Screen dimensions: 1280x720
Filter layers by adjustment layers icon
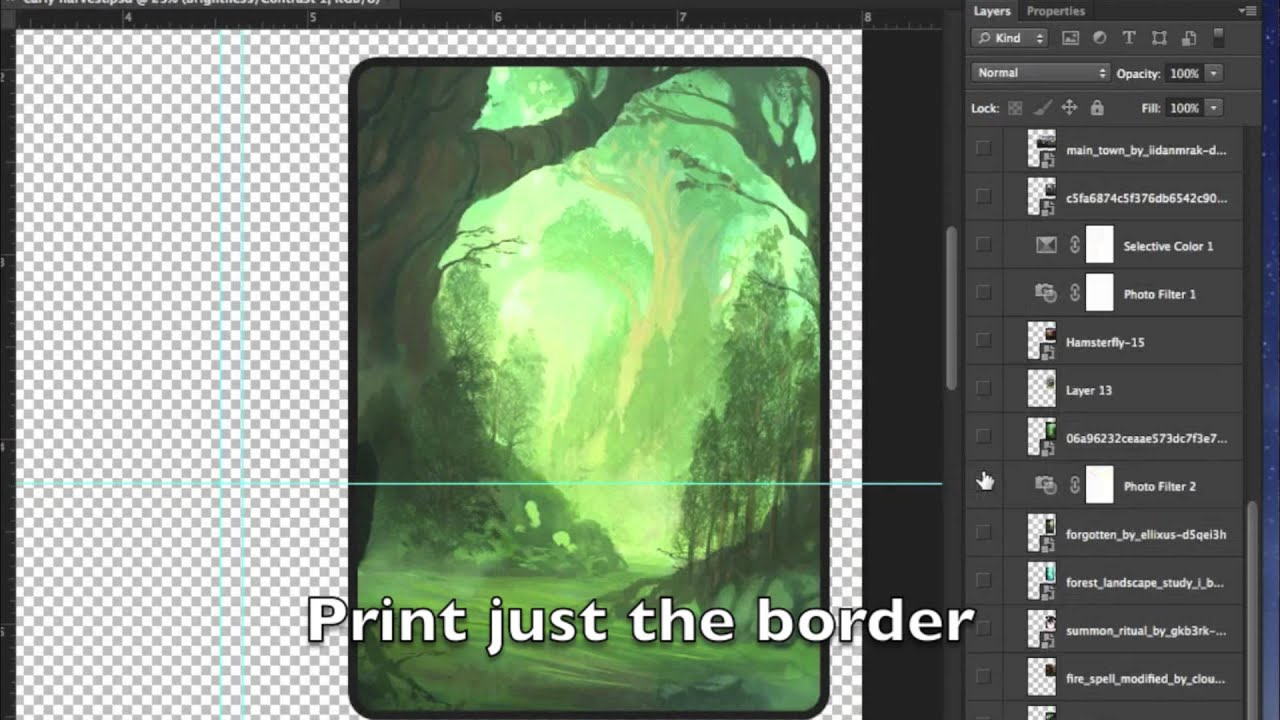tap(1099, 38)
